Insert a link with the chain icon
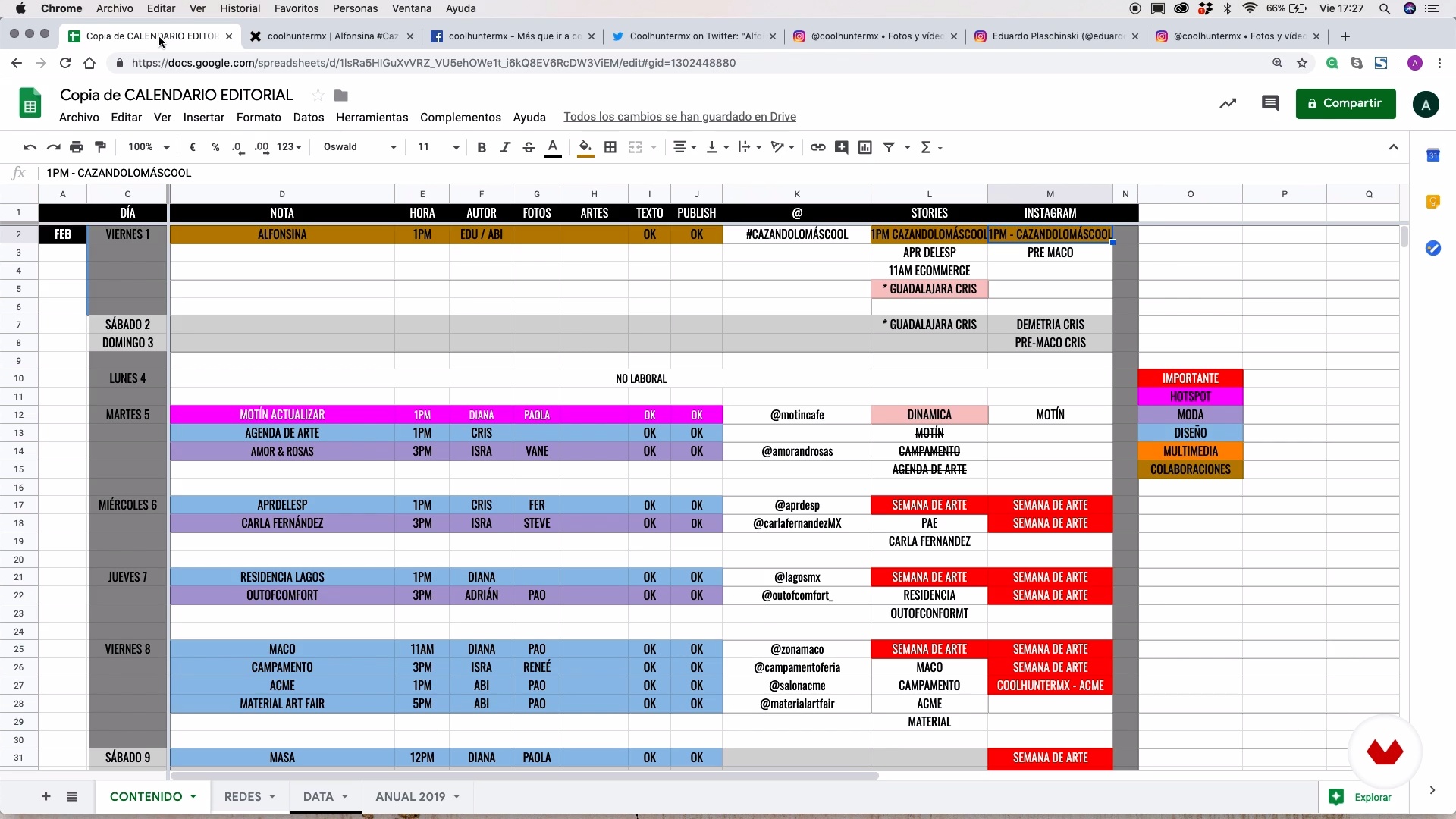This screenshot has width=1456, height=819. tap(817, 147)
